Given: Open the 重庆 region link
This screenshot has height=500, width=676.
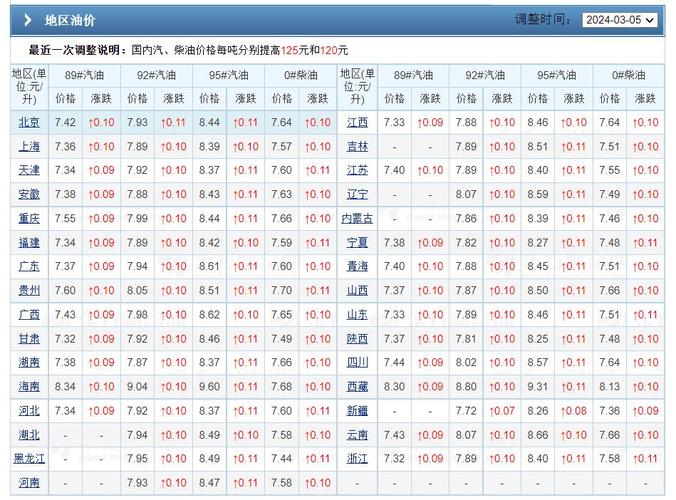Looking at the screenshot, I should (29, 219).
